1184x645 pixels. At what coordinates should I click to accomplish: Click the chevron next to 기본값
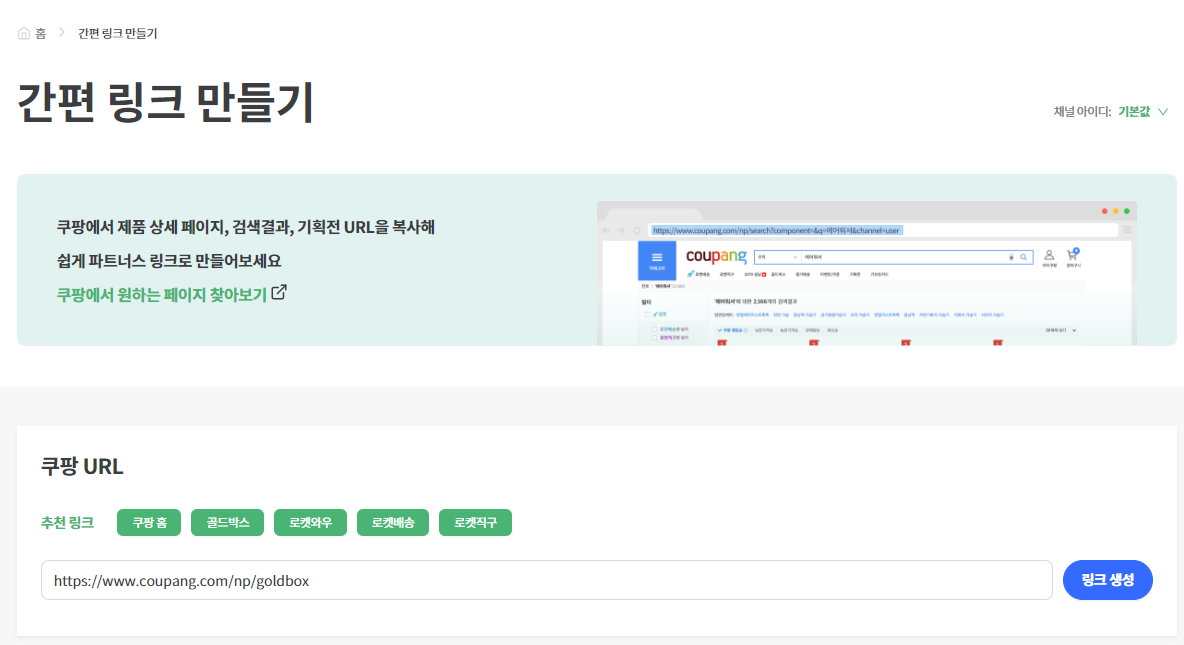[1163, 112]
